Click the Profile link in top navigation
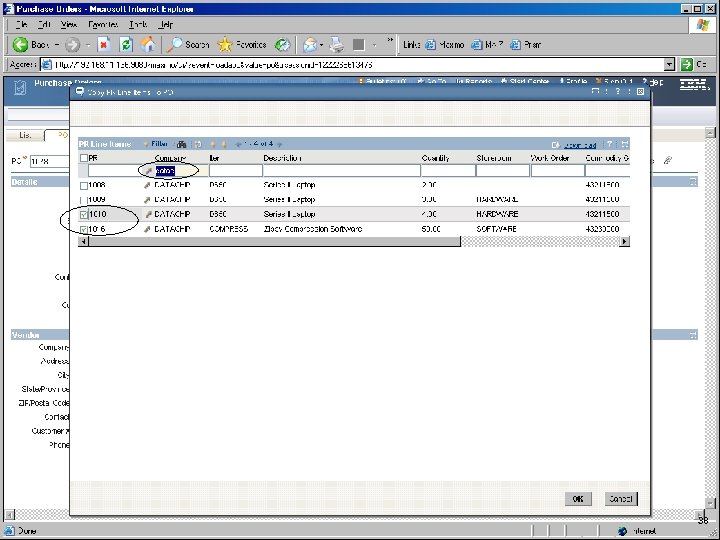The height and width of the screenshot is (540, 720). pos(576,81)
